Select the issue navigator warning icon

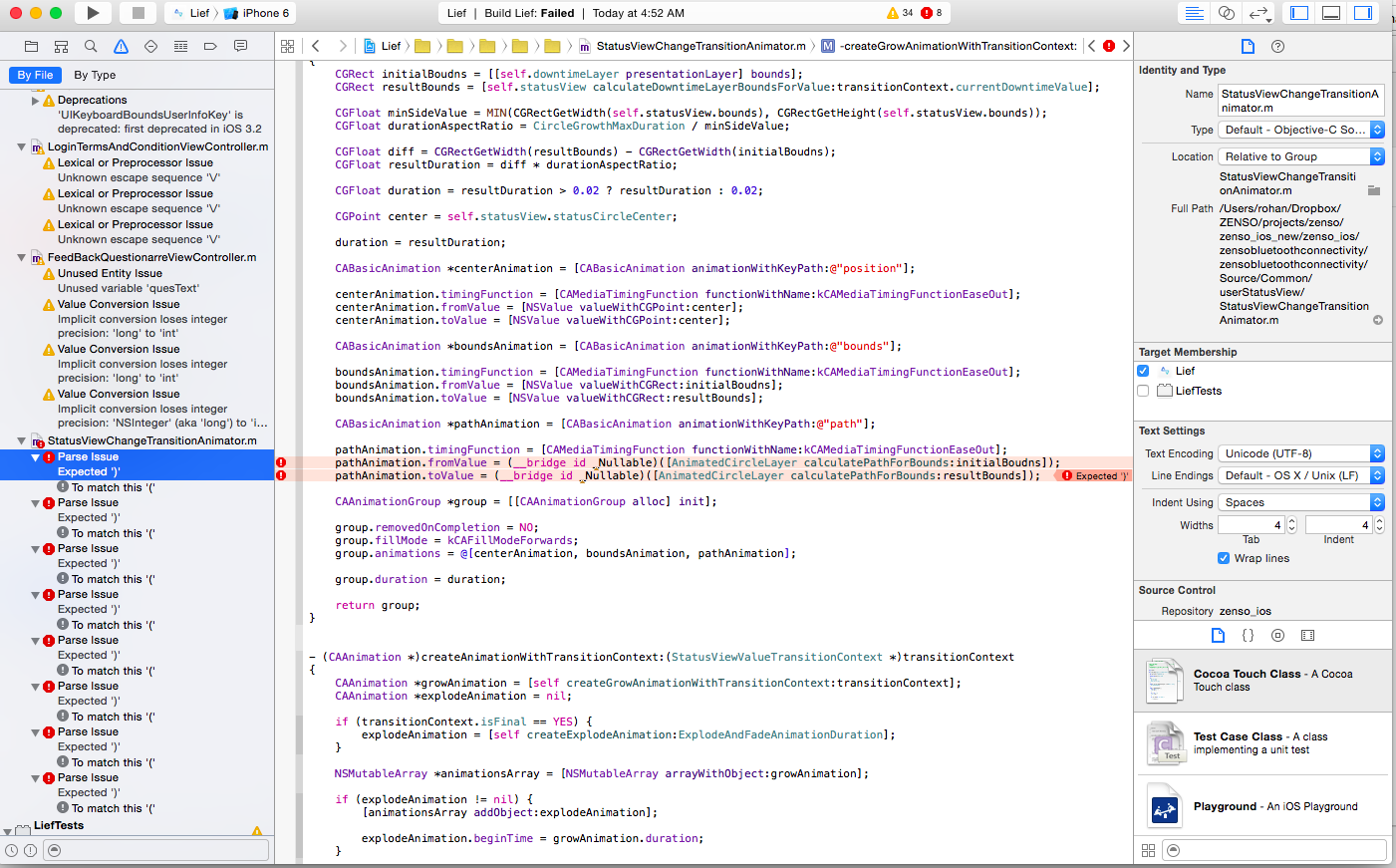pyautogui.click(x=121, y=46)
